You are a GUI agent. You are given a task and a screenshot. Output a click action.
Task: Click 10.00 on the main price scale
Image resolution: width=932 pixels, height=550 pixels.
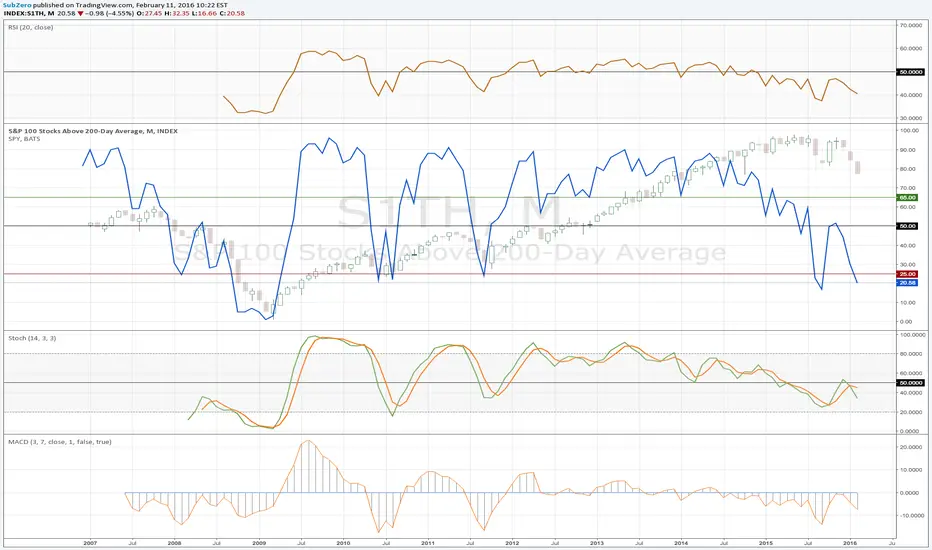click(x=909, y=302)
